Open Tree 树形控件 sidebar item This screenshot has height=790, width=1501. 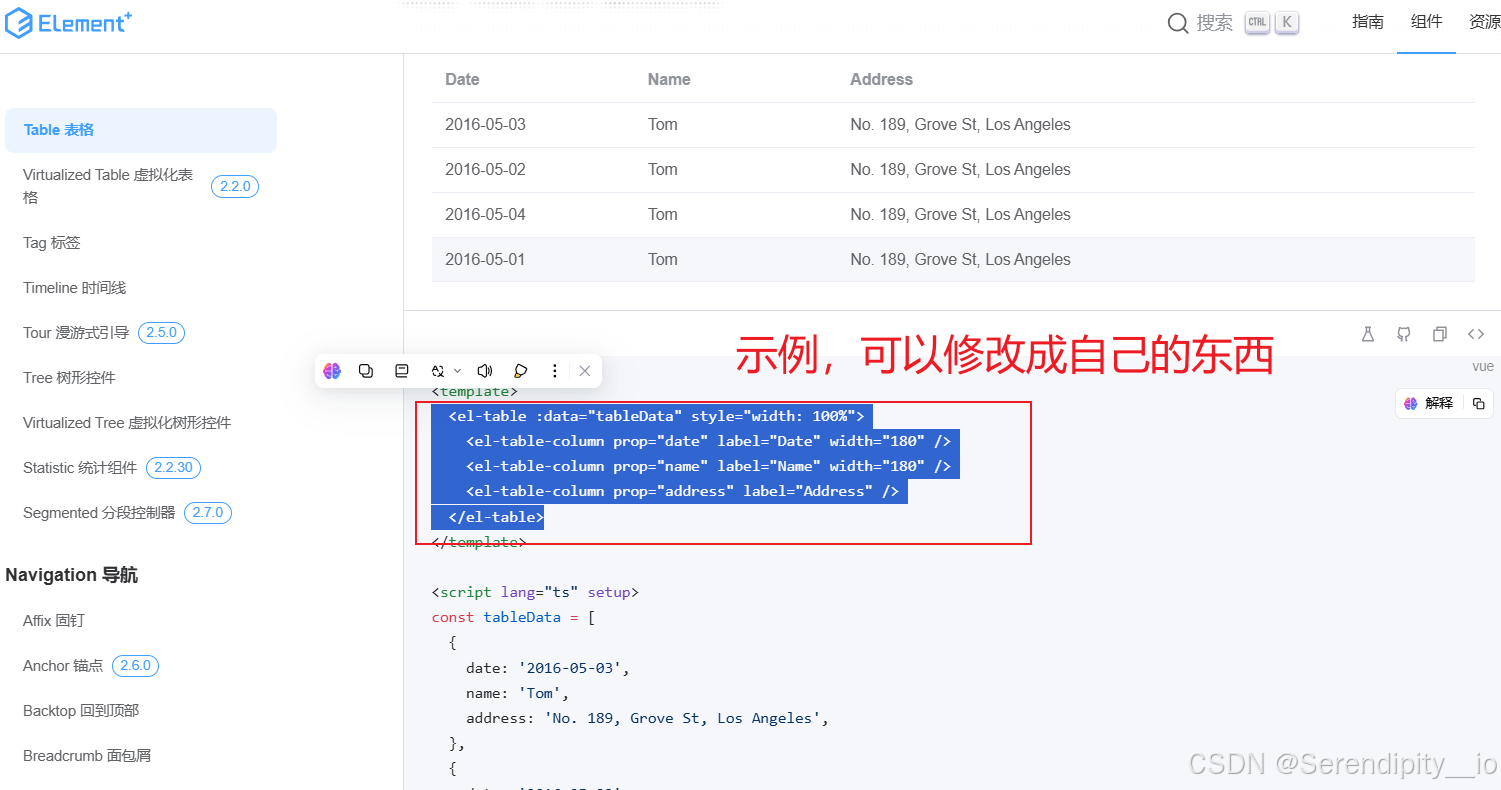[69, 378]
